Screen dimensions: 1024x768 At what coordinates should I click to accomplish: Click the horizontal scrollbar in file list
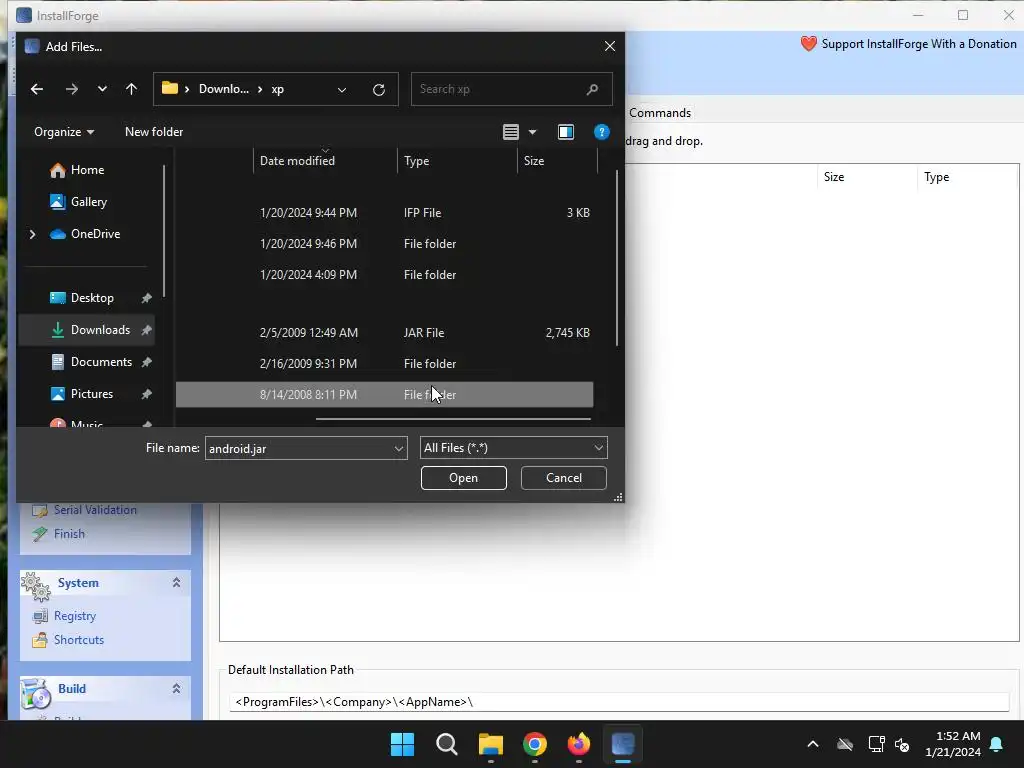(x=453, y=419)
